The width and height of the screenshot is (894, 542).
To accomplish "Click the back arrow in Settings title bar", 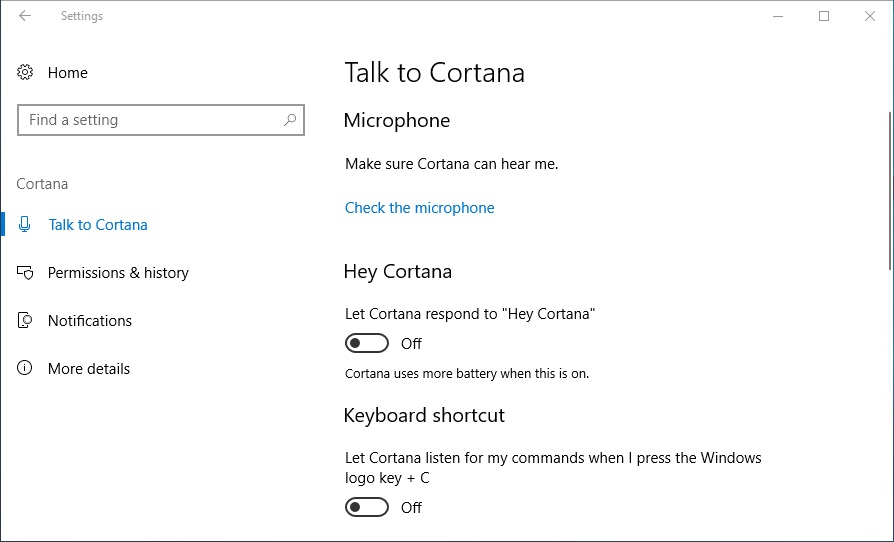I will 25,16.
